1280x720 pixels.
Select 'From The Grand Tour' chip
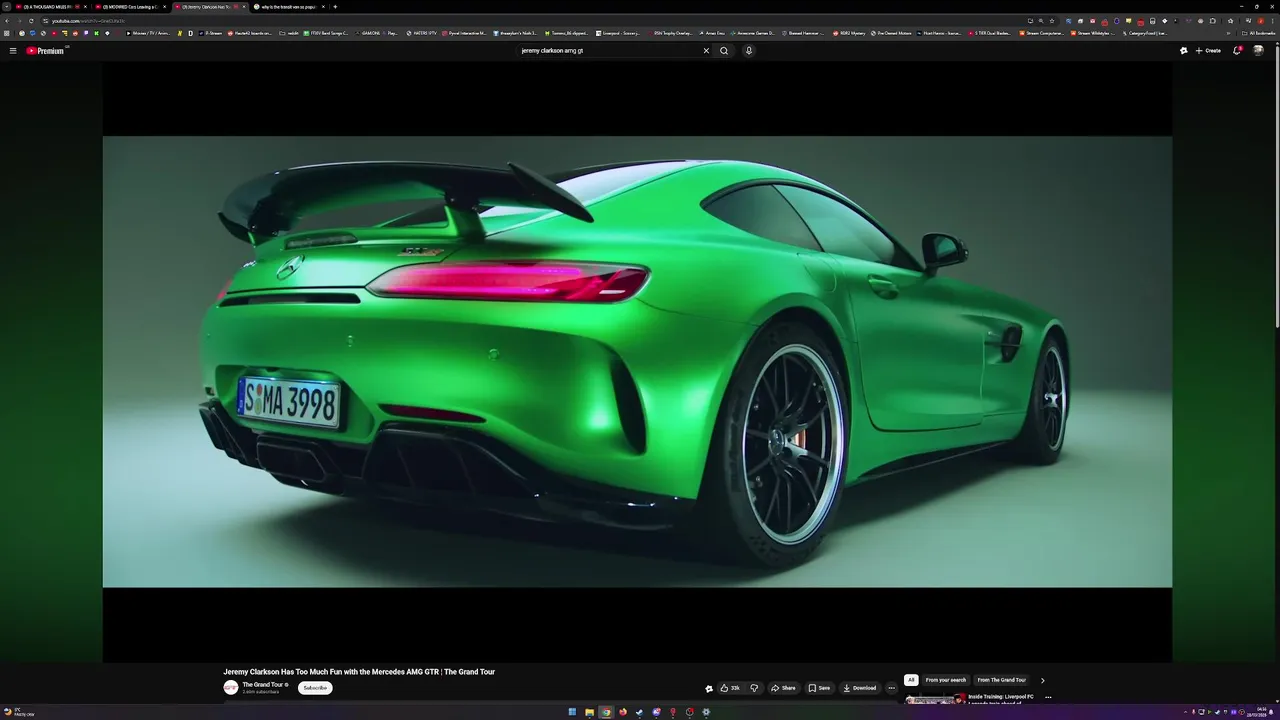[1001, 680]
